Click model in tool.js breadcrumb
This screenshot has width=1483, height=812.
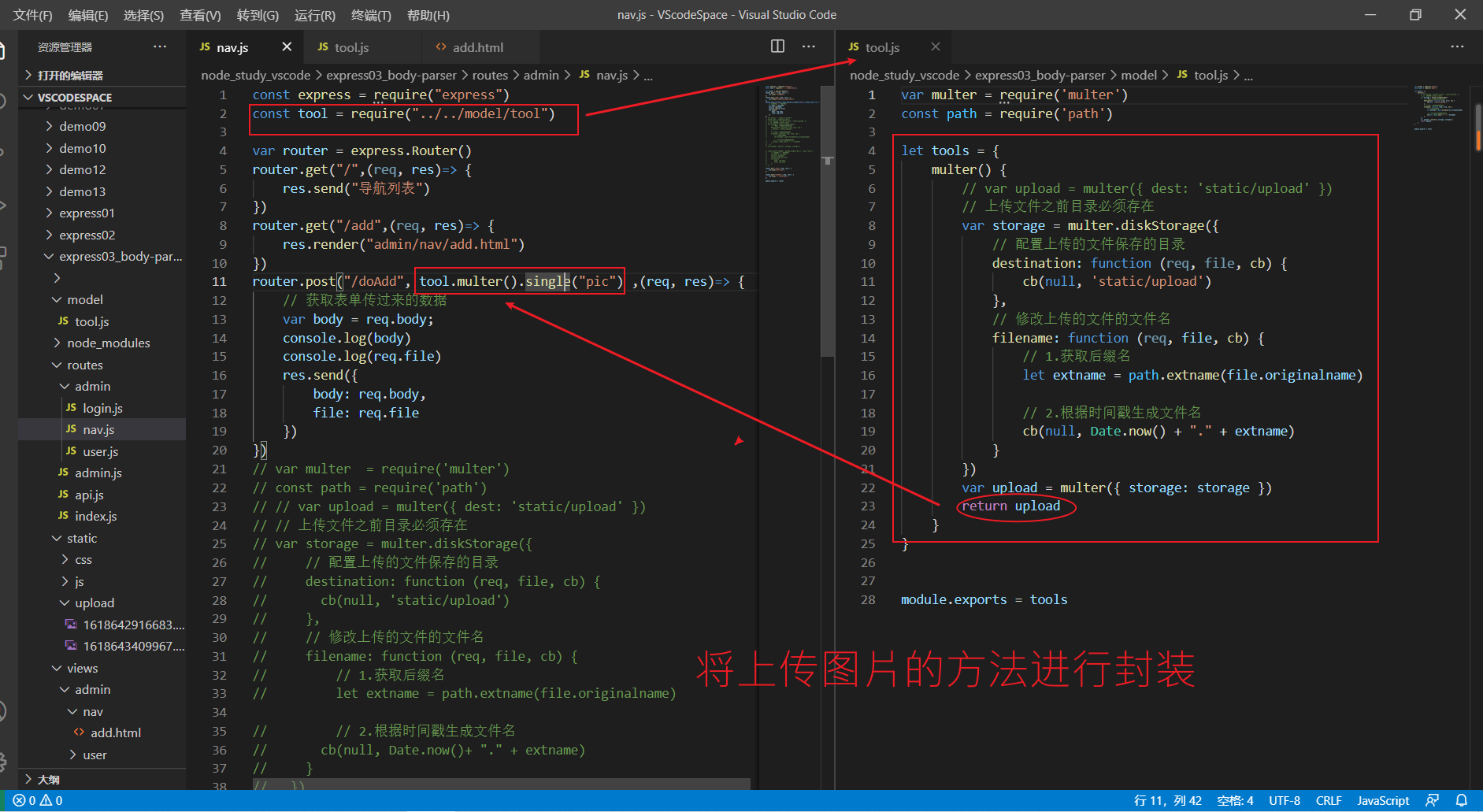(1139, 75)
